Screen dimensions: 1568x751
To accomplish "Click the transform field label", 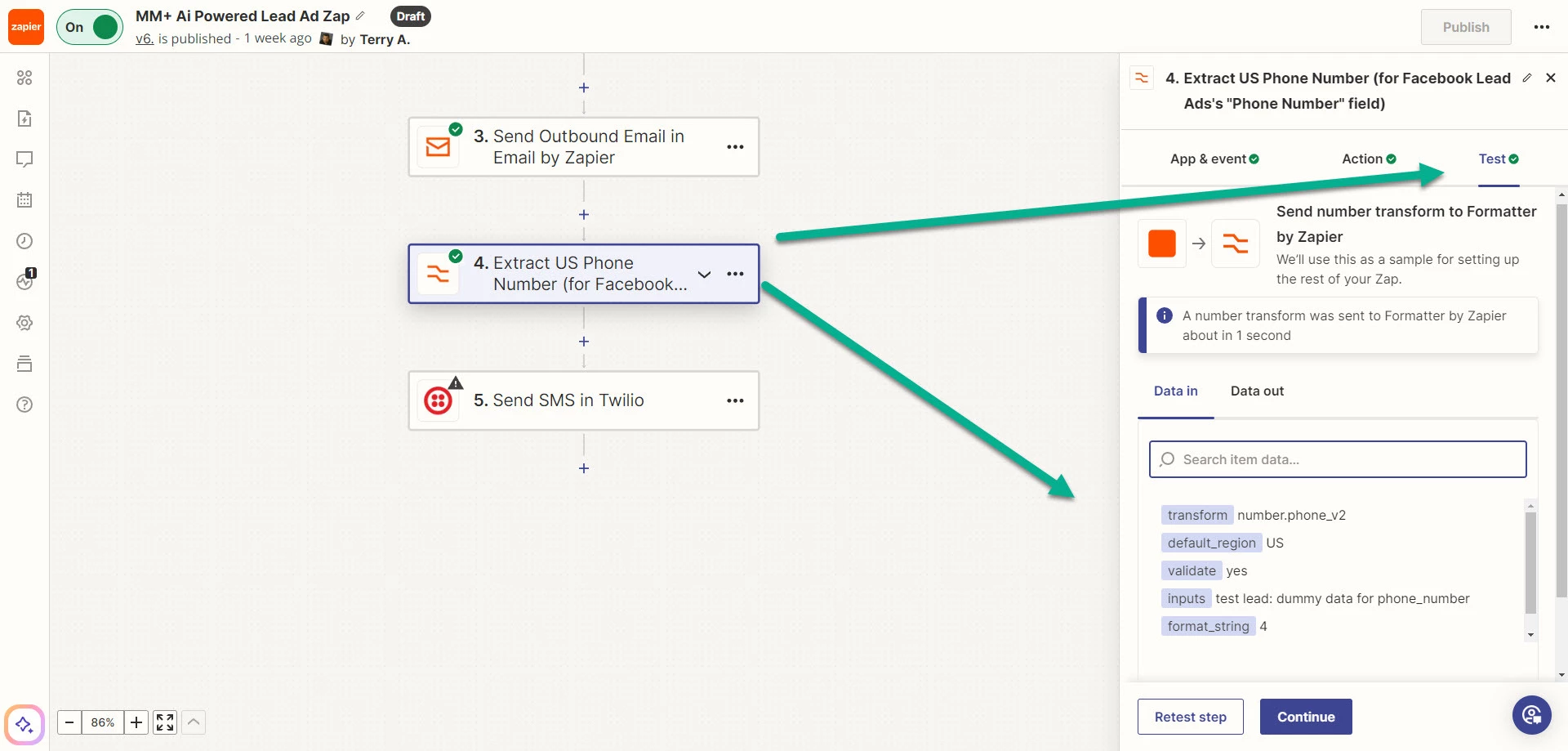I will coord(1197,515).
